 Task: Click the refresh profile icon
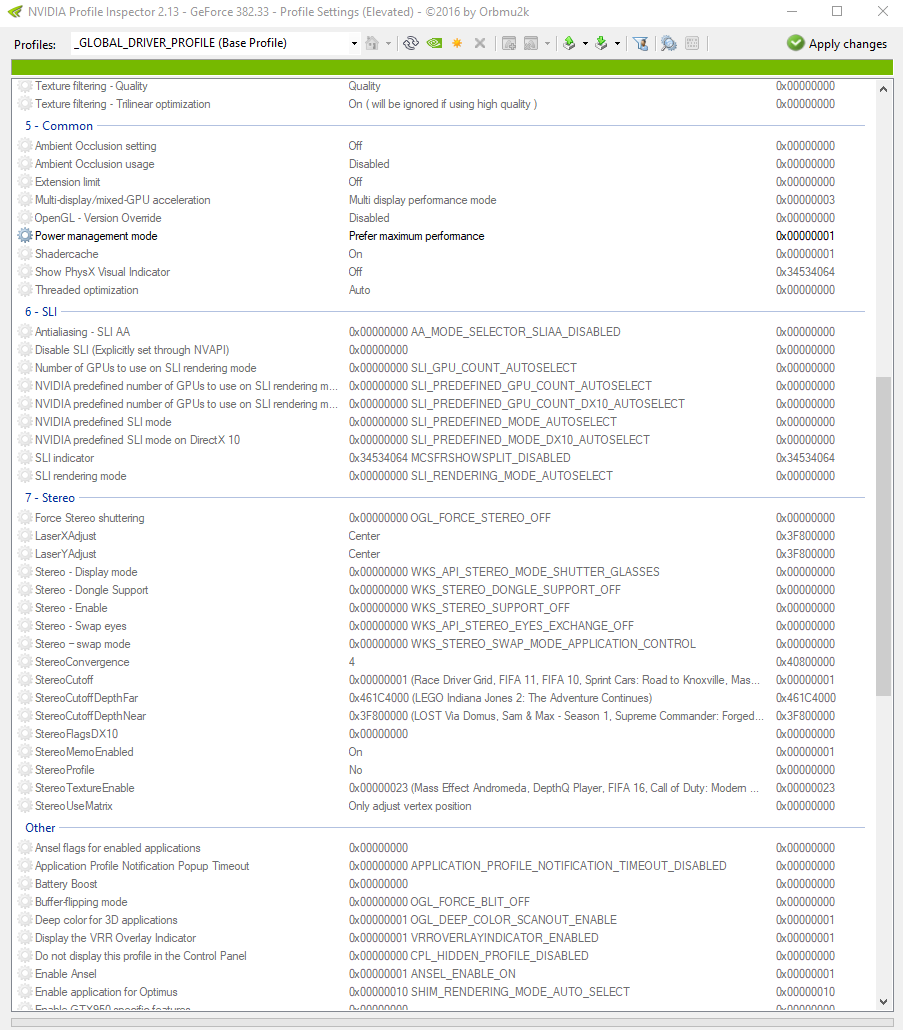click(410, 43)
